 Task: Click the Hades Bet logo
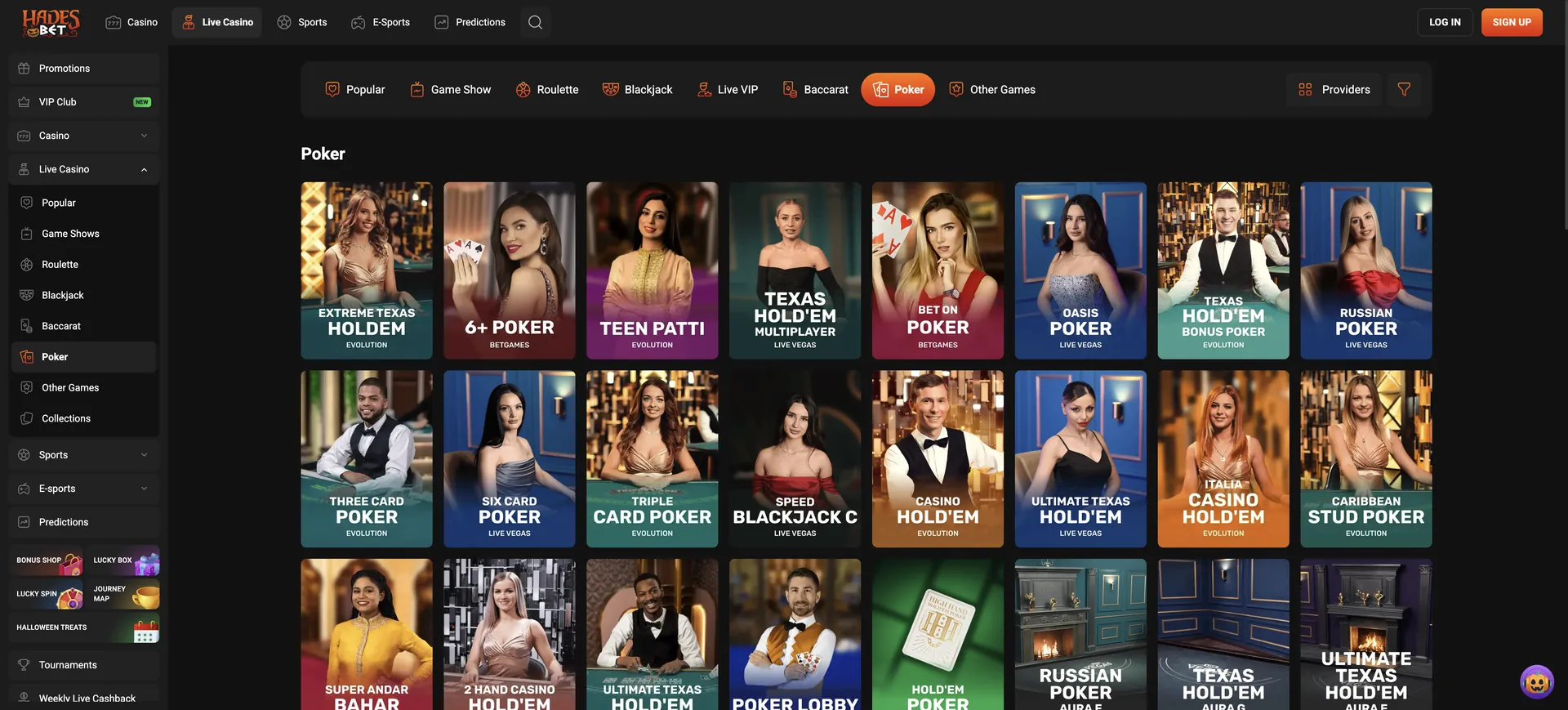(x=51, y=22)
